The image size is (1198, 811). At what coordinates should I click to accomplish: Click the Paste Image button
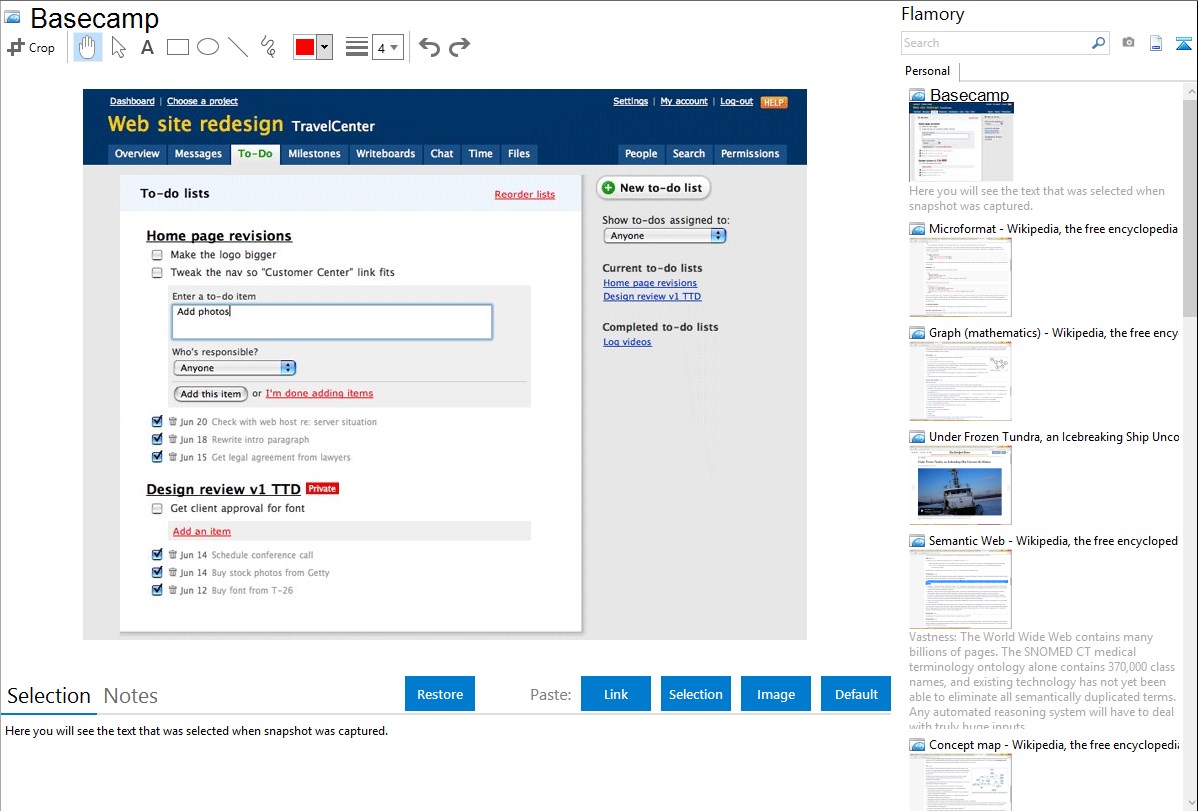(775, 694)
